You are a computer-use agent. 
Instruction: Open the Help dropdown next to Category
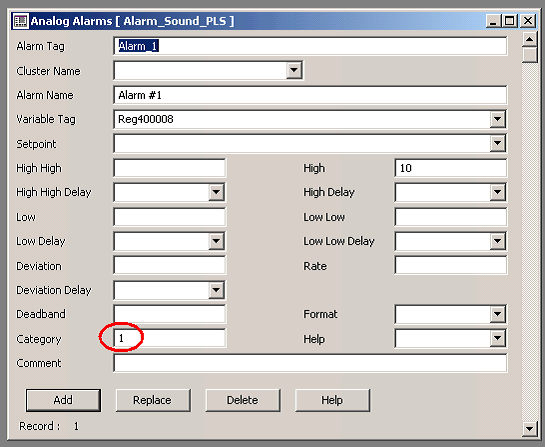click(497, 338)
